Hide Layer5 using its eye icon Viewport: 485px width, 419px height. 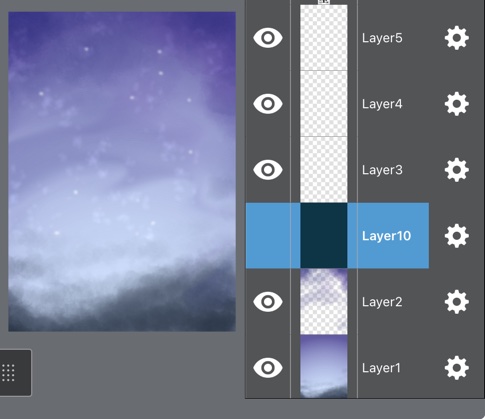[x=268, y=38]
